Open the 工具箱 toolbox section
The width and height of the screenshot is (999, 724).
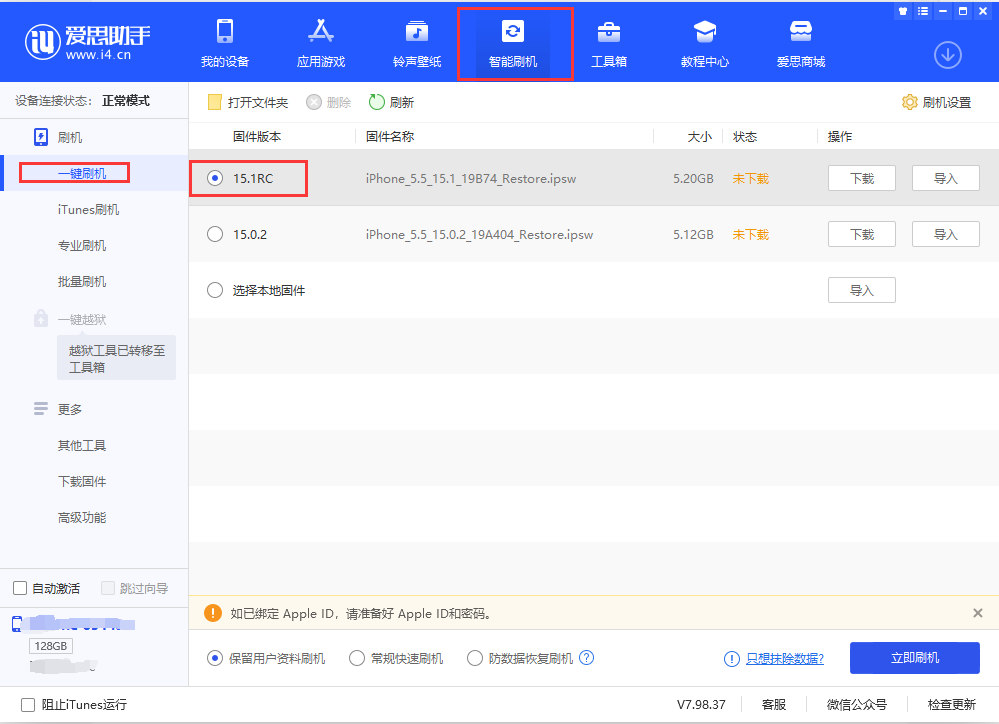[608, 43]
